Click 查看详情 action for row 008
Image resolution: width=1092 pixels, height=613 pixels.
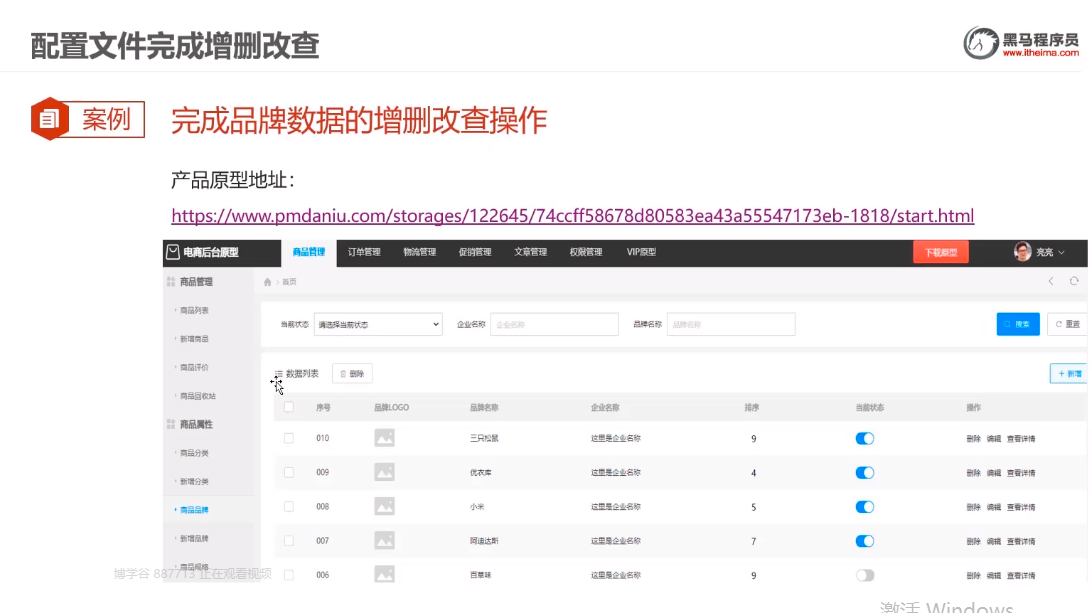(x=1021, y=507)
